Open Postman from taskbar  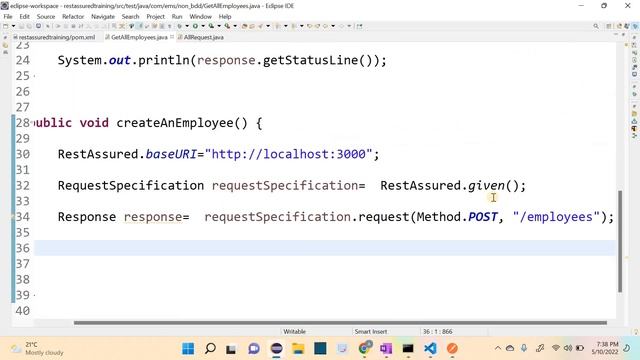(x=452, y=349)
